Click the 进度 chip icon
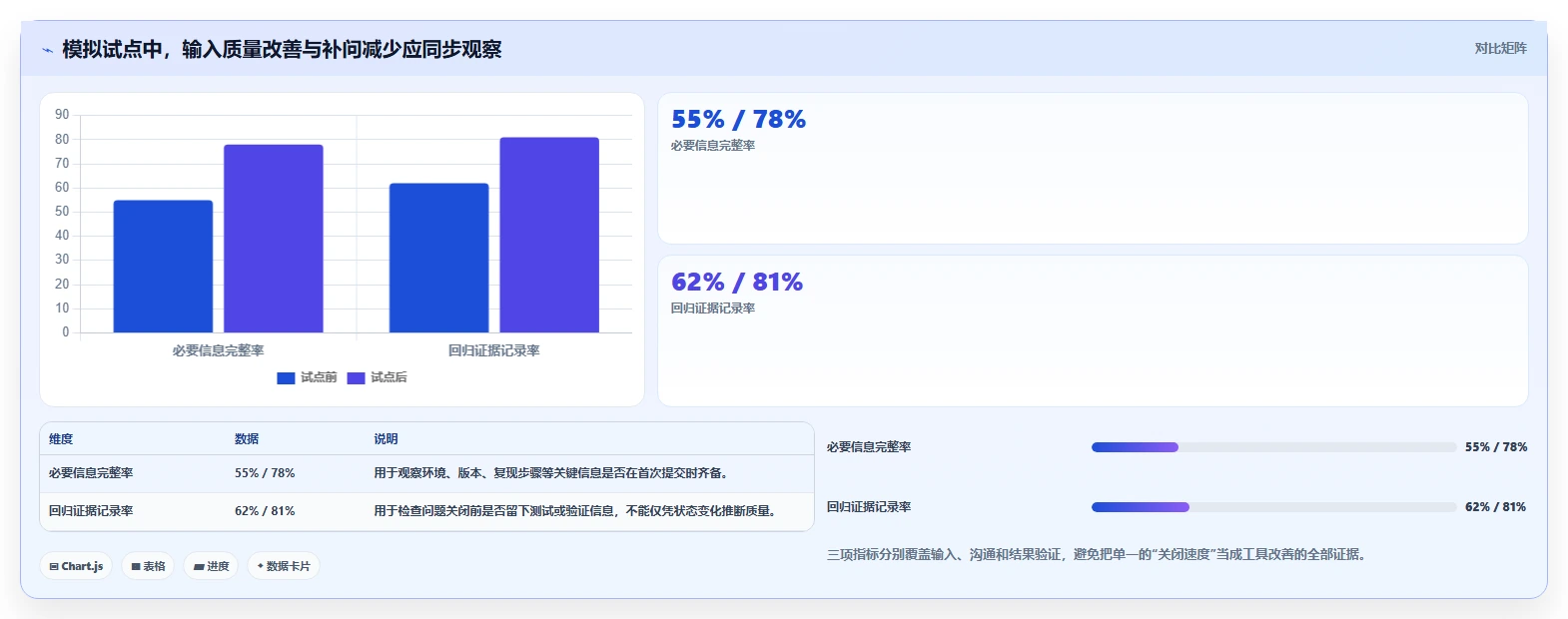Screen dimensions: 1568x619 point(199,566)
